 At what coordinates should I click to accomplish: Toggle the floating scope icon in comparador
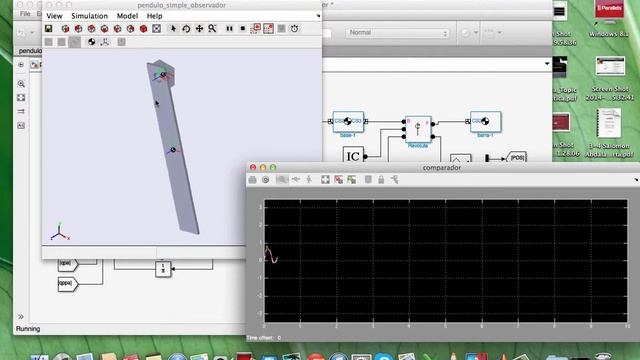[x=368, y=180]
